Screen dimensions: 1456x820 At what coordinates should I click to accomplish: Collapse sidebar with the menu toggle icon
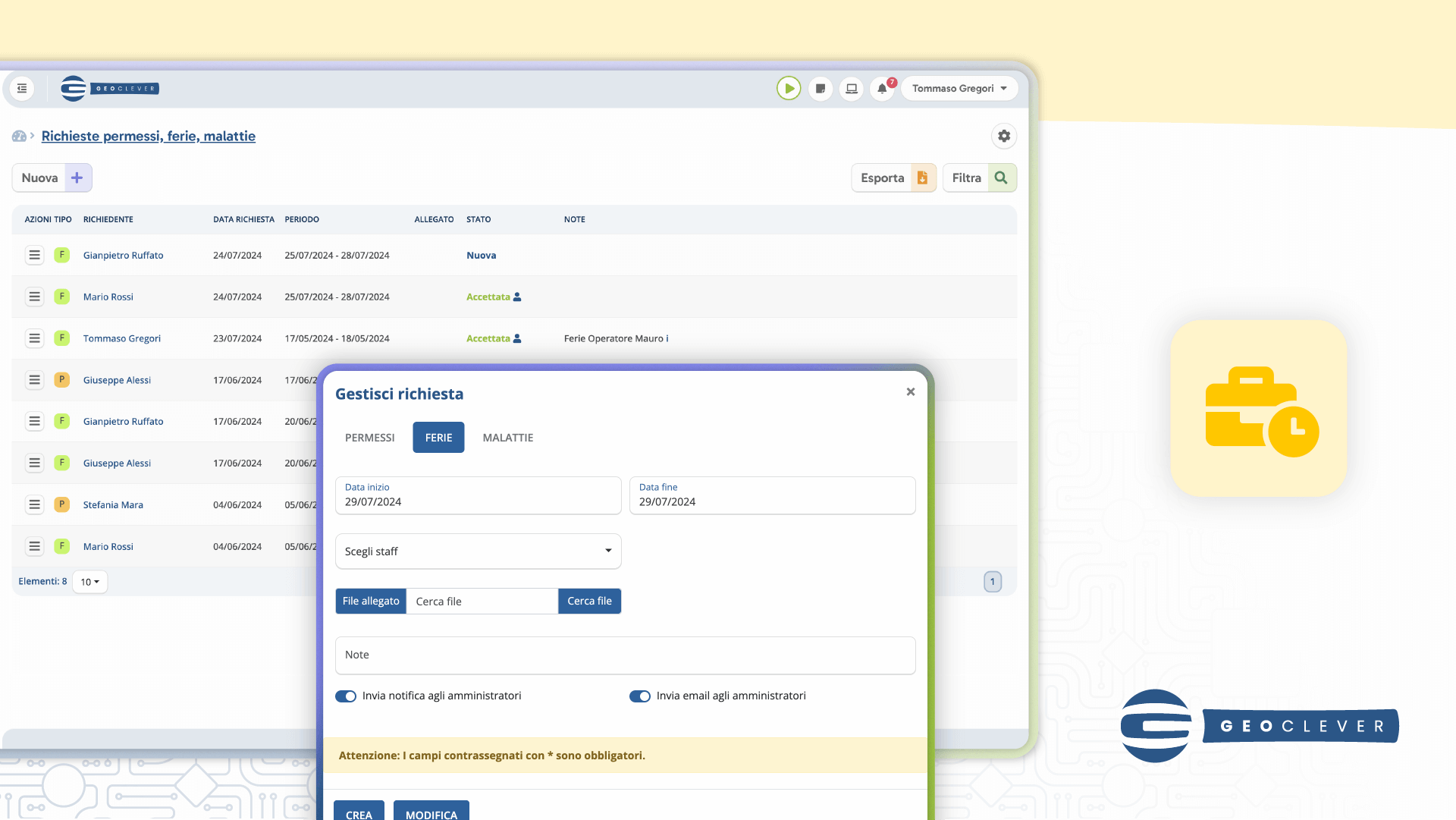22,89
